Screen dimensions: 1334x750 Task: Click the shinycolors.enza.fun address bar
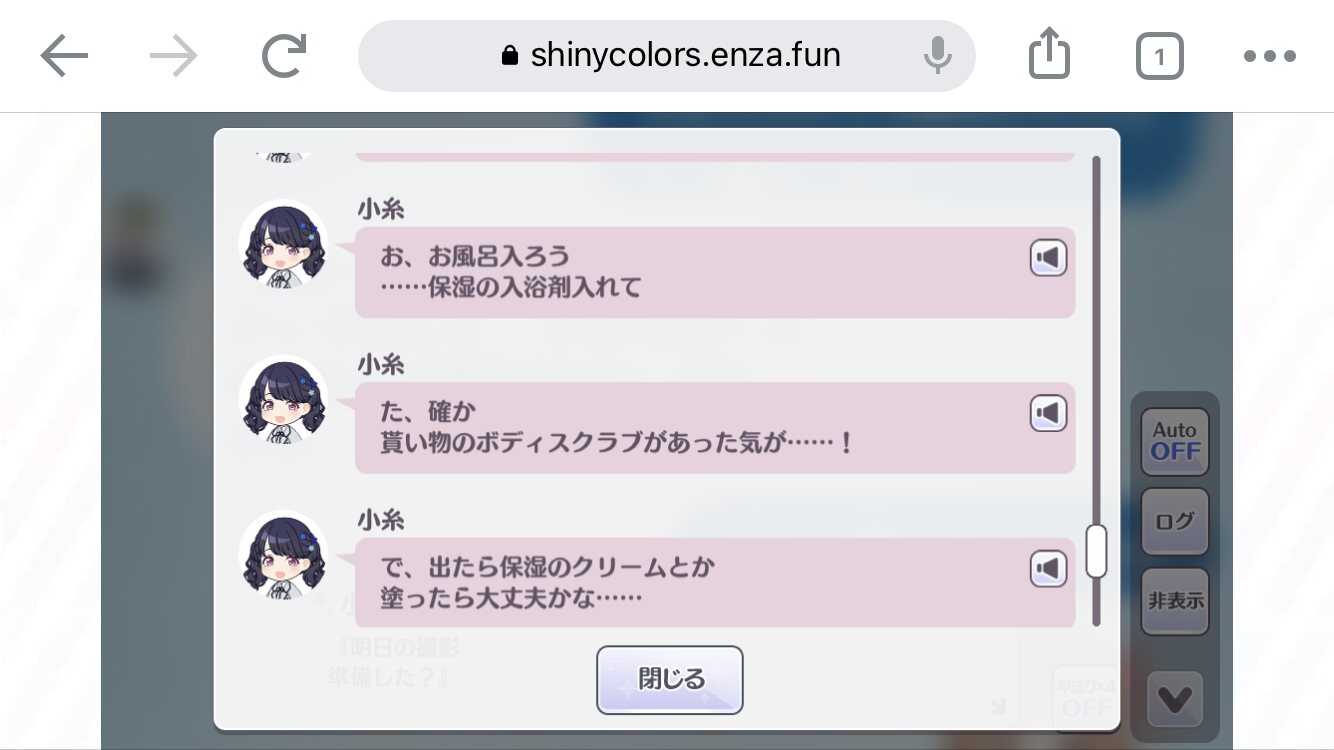(667, 56)
